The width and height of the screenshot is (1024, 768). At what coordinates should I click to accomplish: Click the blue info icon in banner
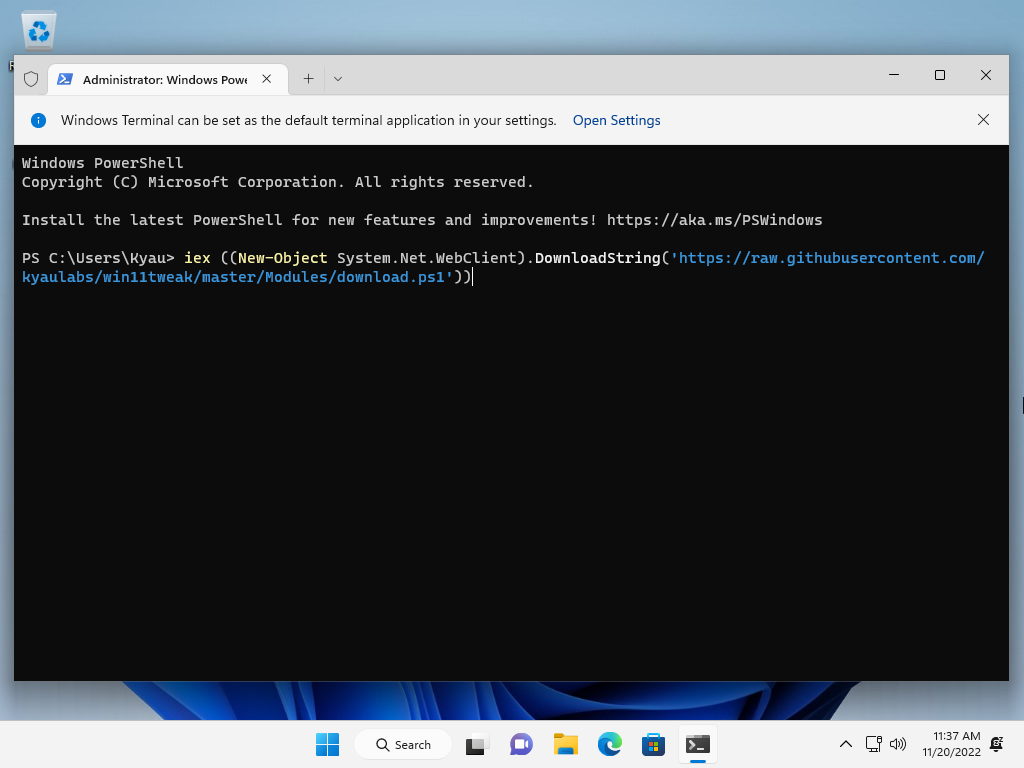39,120
